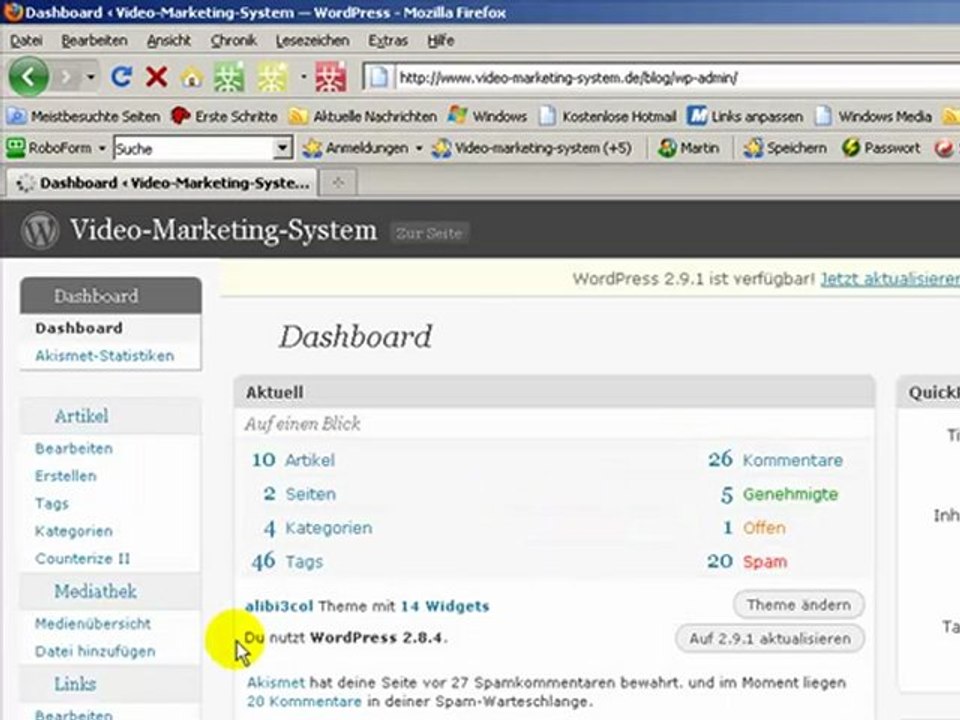Click the Zur Seite button

coord(429,233)
